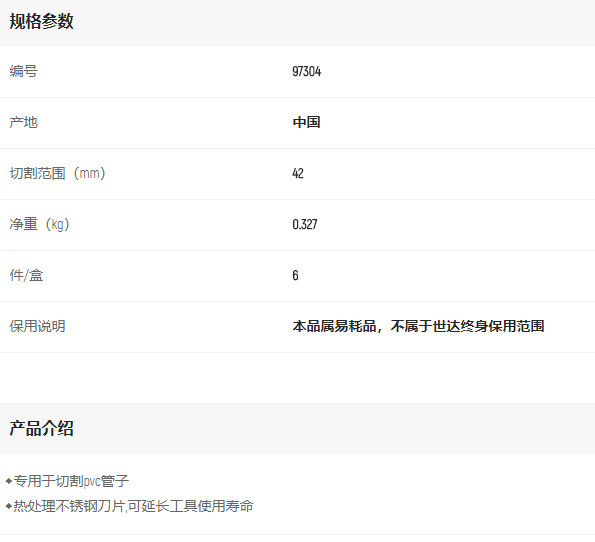Click the 编号 row label
Image resolution: width=595 pixels, height=542 pixels.
click(x=24, y=71)
